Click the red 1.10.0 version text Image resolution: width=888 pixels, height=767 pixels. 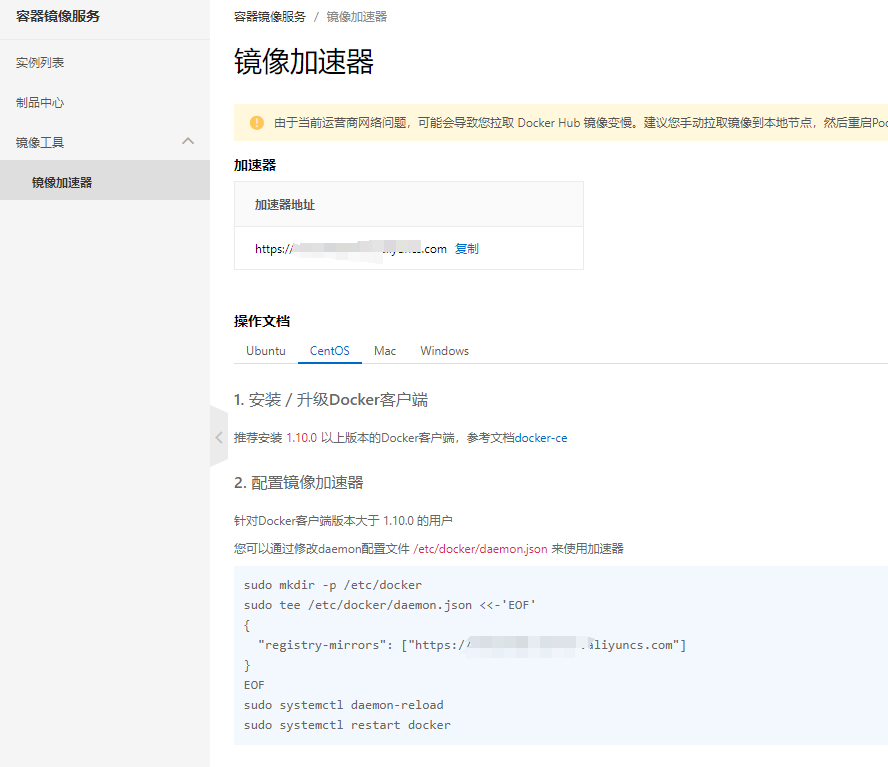click(x=301, y=438)
